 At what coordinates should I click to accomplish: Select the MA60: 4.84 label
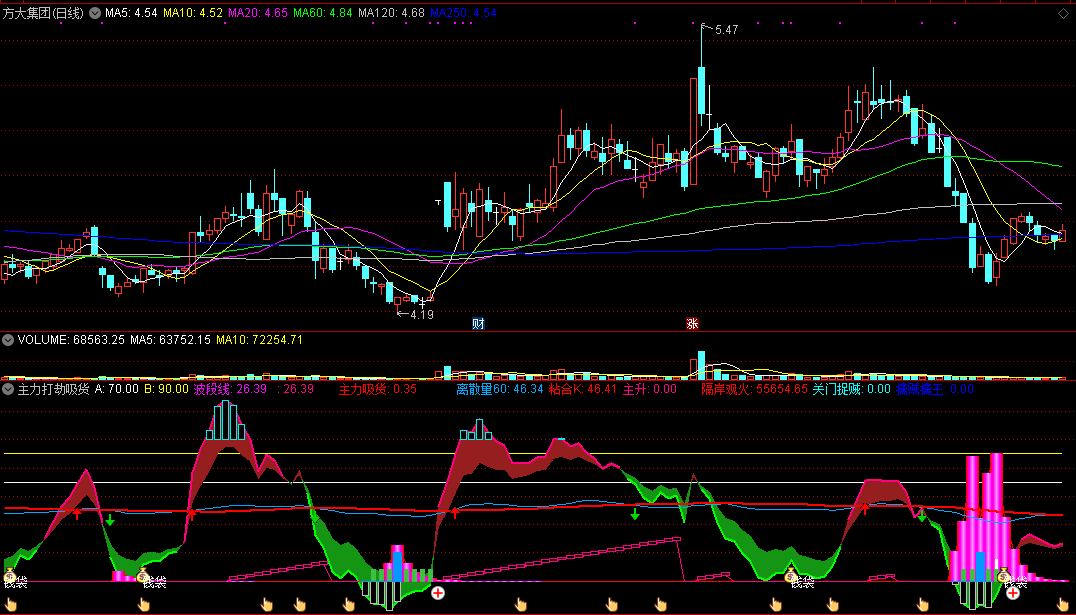pyautogui.click(x=323, y=13)
